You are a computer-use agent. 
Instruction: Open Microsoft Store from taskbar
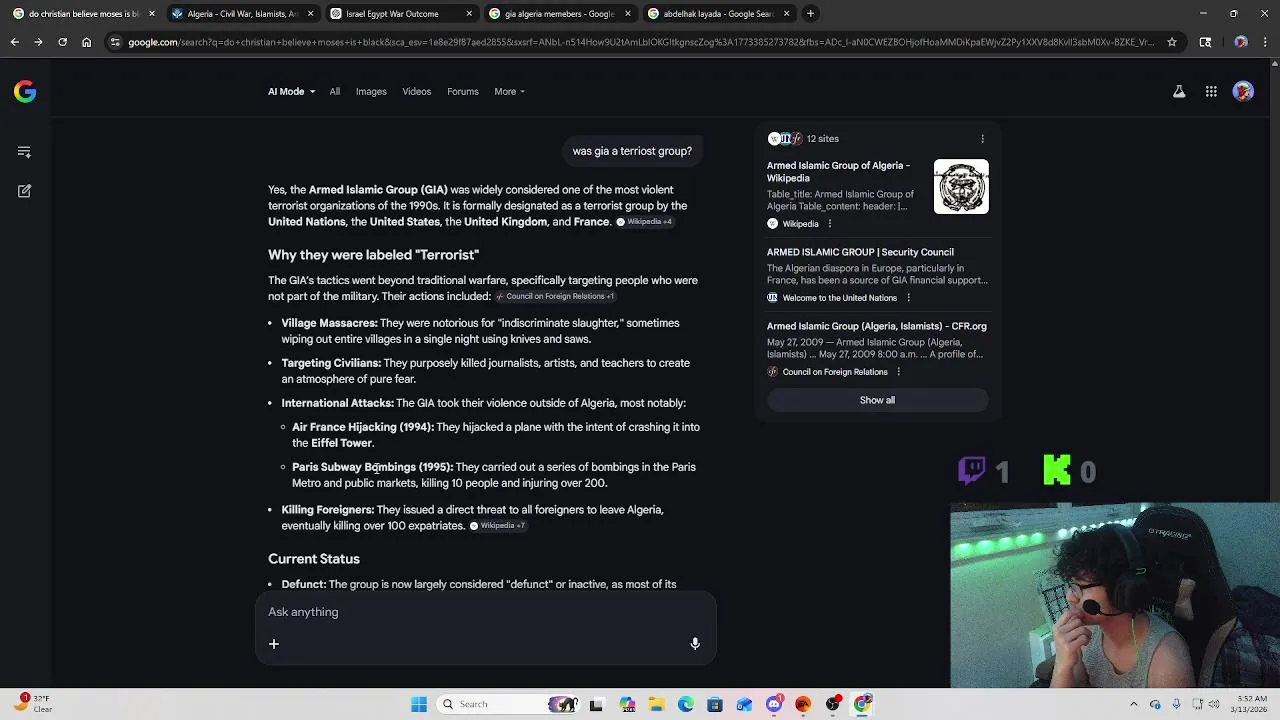[x=715, y=704]
